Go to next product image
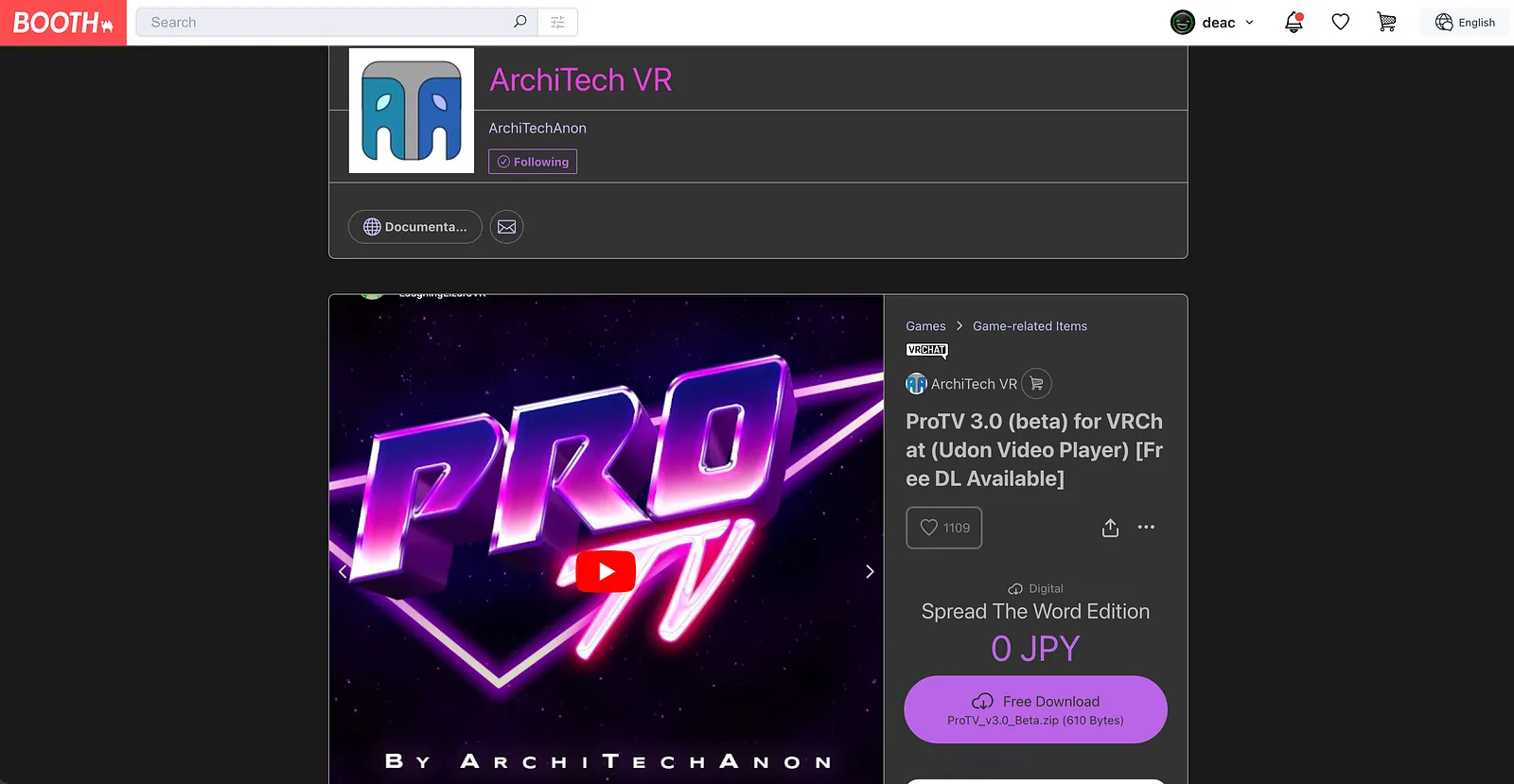 [x=870, y=571]
